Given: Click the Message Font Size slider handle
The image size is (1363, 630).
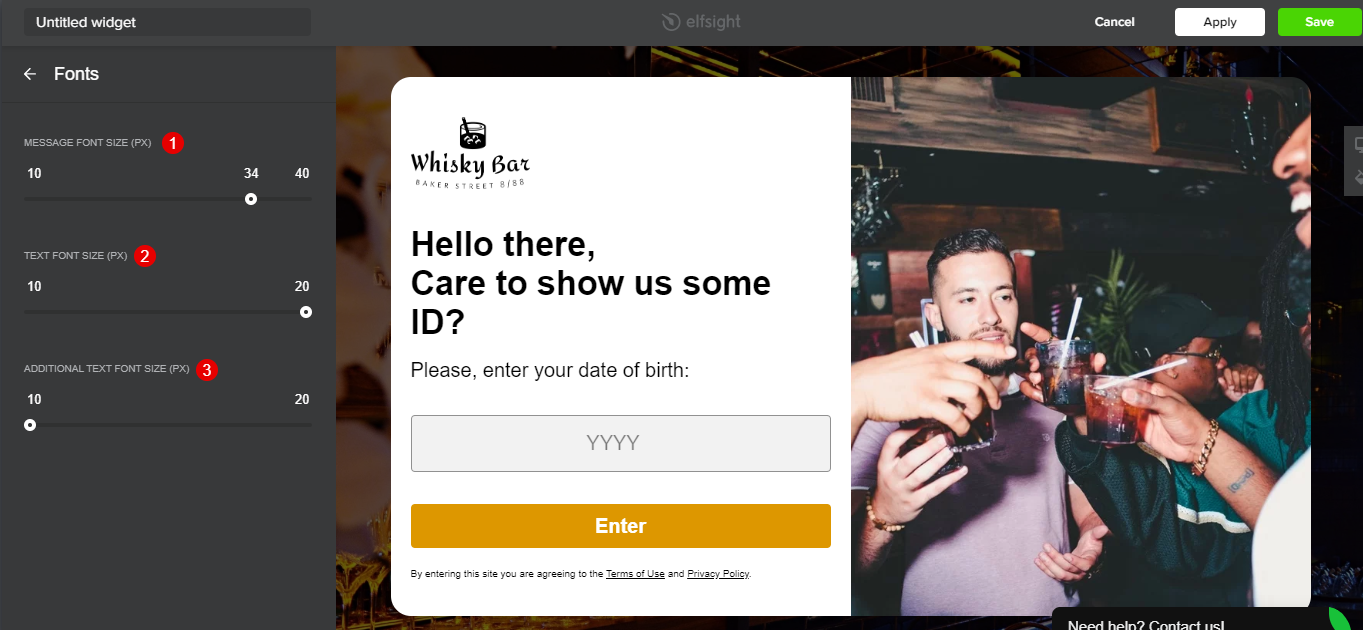Looking at the screenshot, I should point(251,199).
